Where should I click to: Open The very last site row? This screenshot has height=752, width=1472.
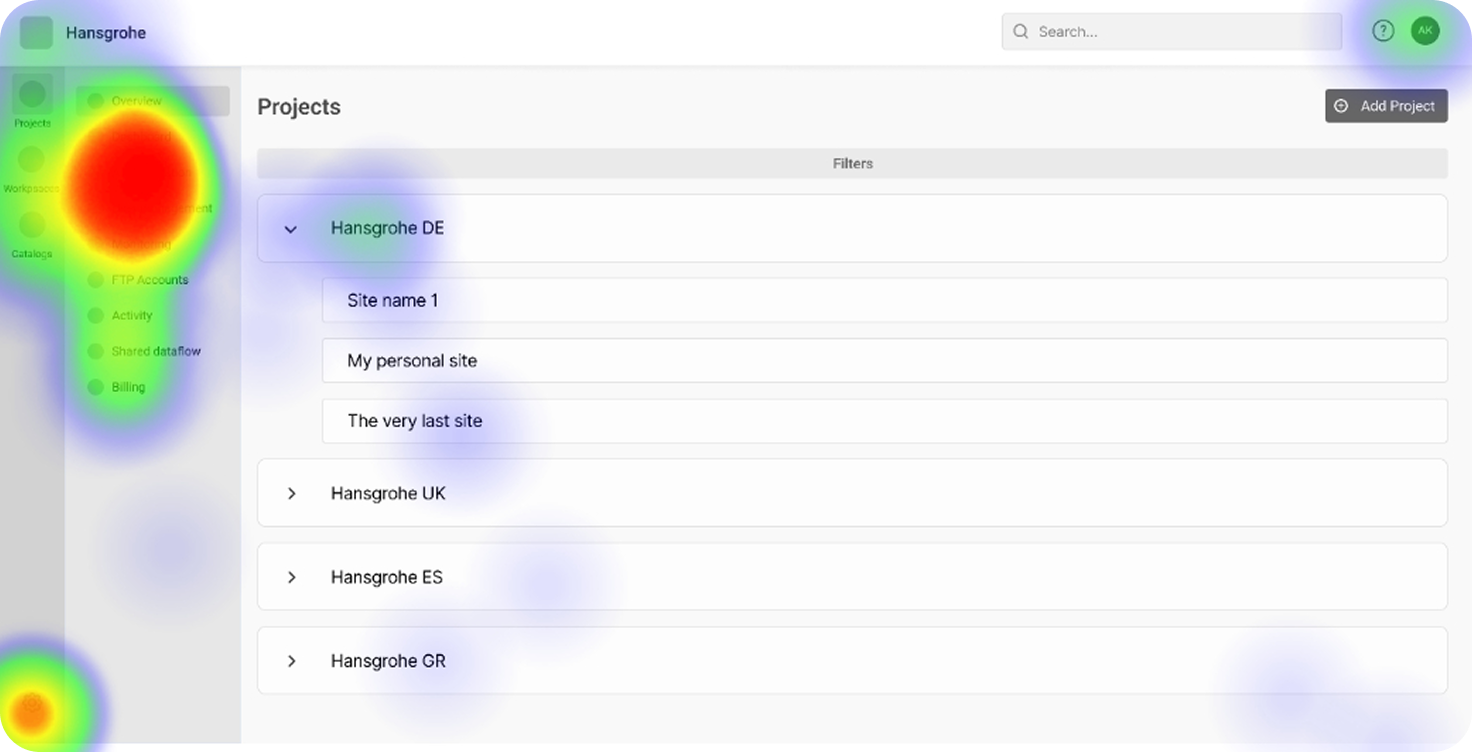[885, 421]
